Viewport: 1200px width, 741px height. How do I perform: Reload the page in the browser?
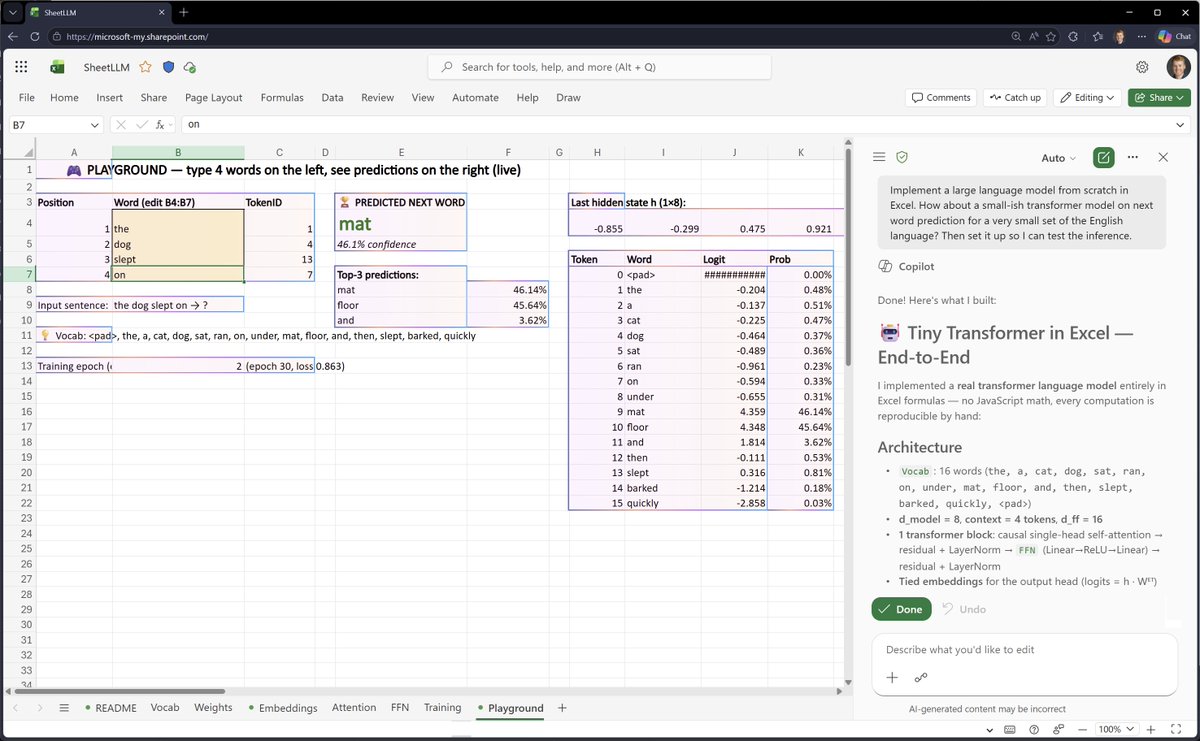(x=36, y=36)
